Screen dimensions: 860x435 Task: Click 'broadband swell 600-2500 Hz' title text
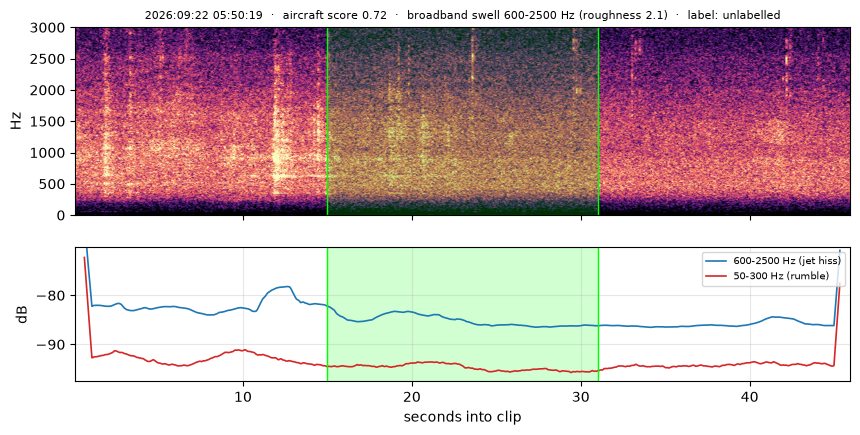(x=490, y=15)
